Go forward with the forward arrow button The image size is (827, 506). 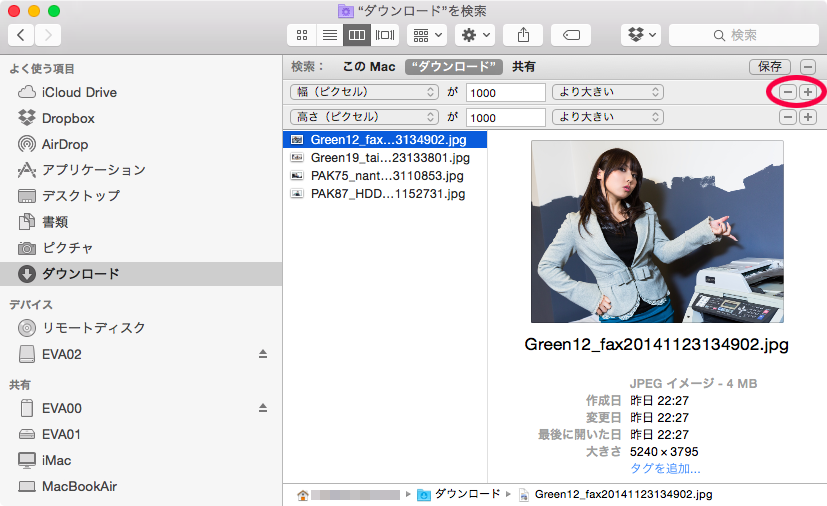(48, 35)
